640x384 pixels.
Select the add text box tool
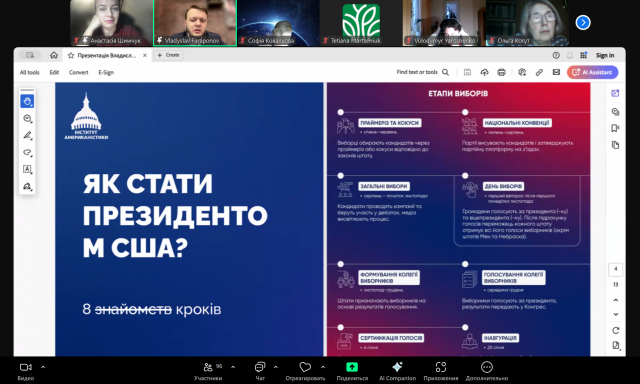[27, 169]
